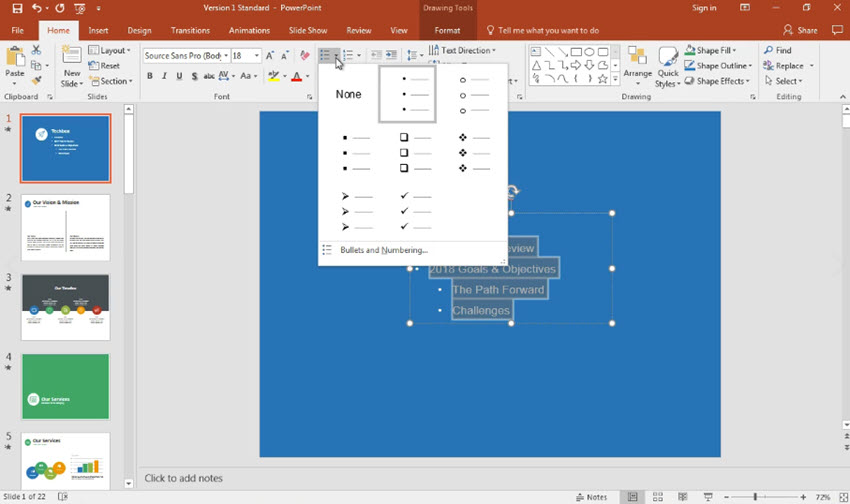Switch to the Transitions tab
Screen dimensions: 850x504
click(190, 30)
